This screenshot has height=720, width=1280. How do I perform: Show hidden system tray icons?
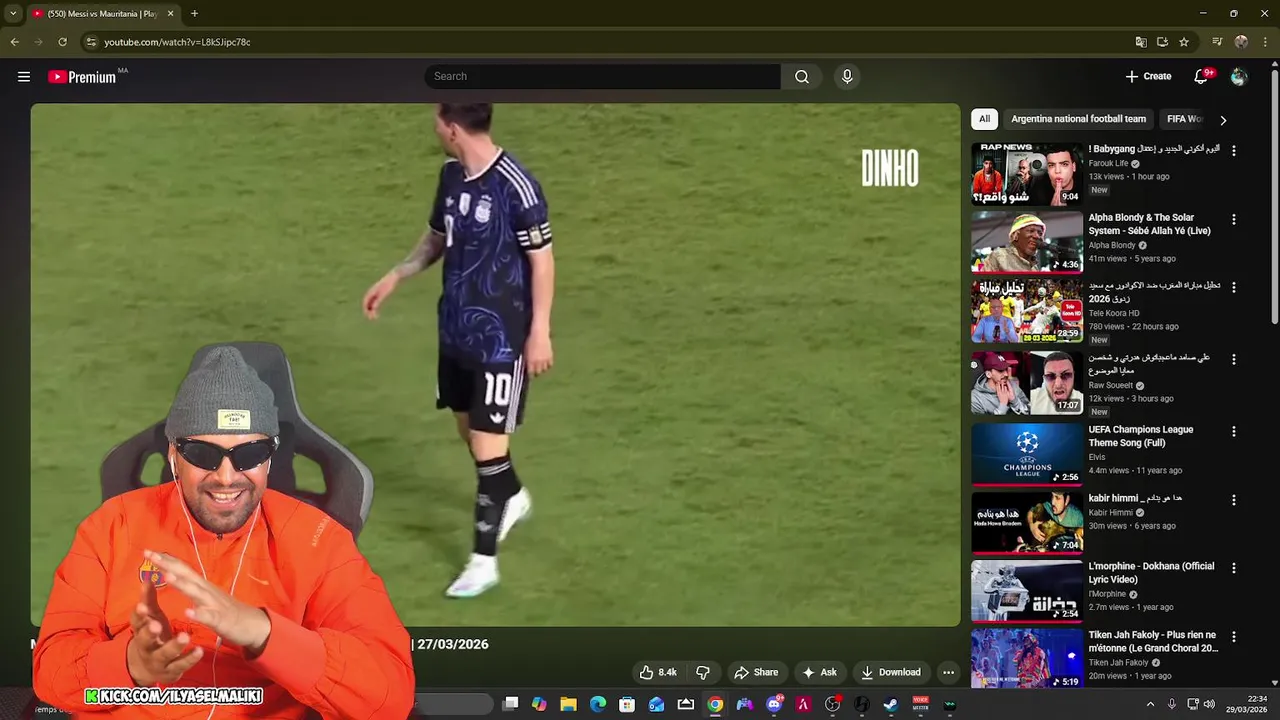(x=1150, y=704)
